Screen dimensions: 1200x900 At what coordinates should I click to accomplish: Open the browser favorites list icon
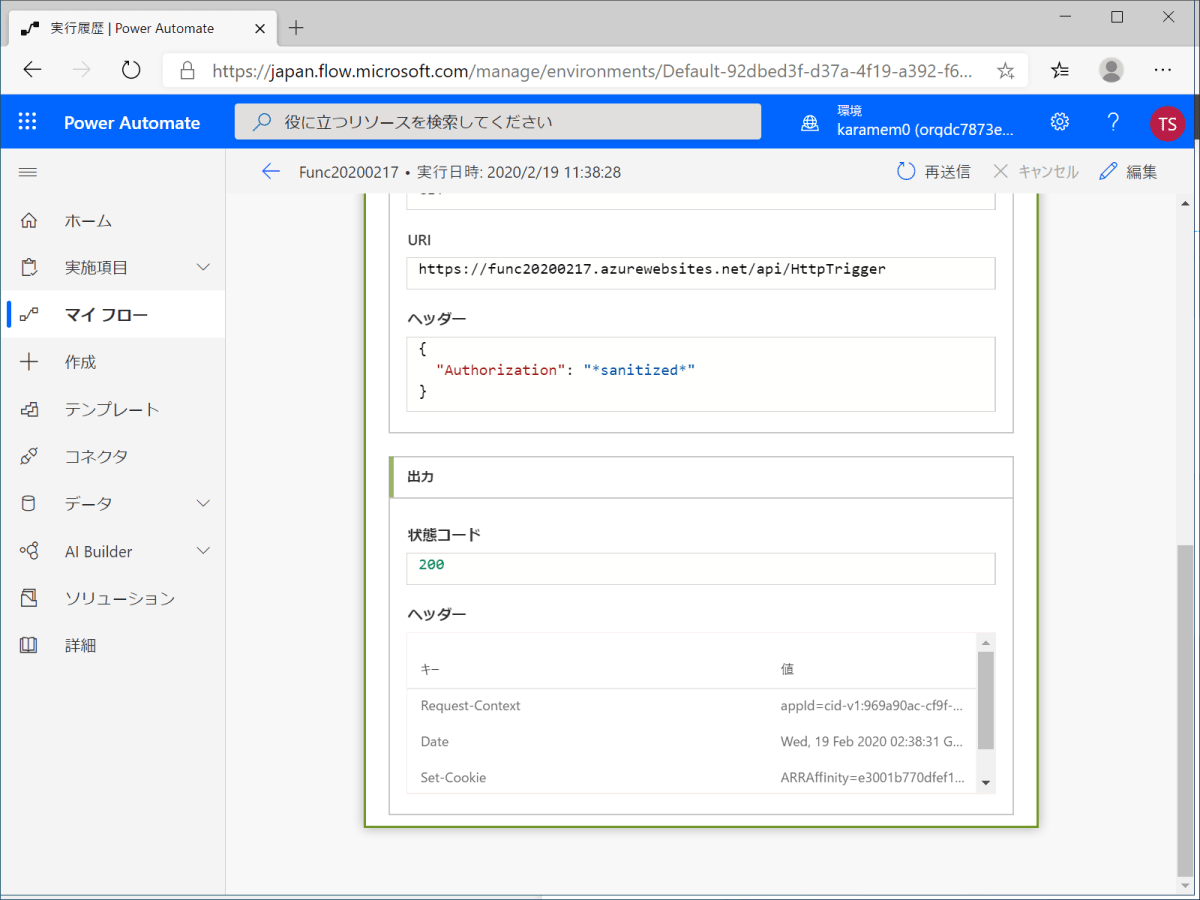1060,70
